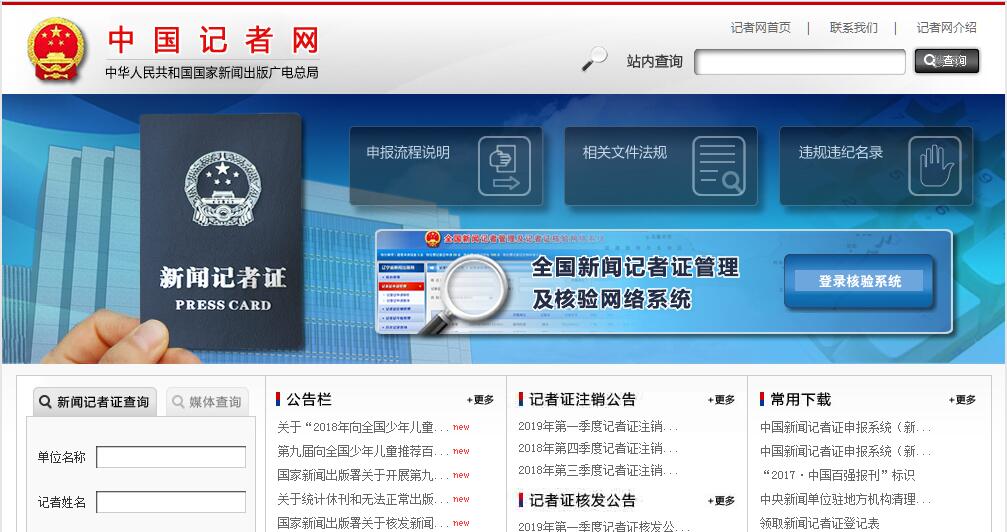Viewport: 1007px width, 532px height.
Task: Click the 单位名称 input field
Action: tap(171, 457)
